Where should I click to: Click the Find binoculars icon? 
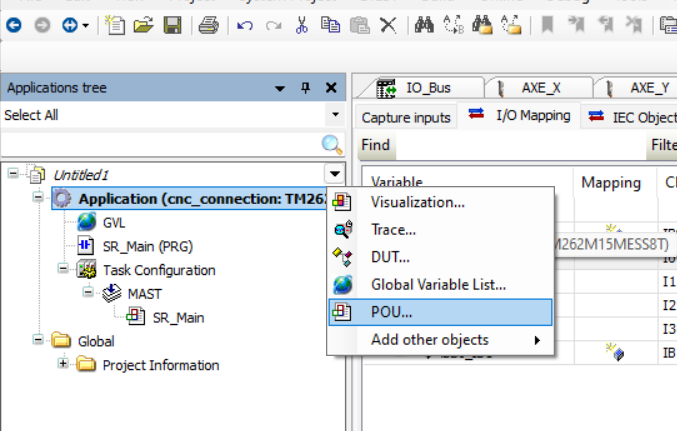[x=424, y=25]
